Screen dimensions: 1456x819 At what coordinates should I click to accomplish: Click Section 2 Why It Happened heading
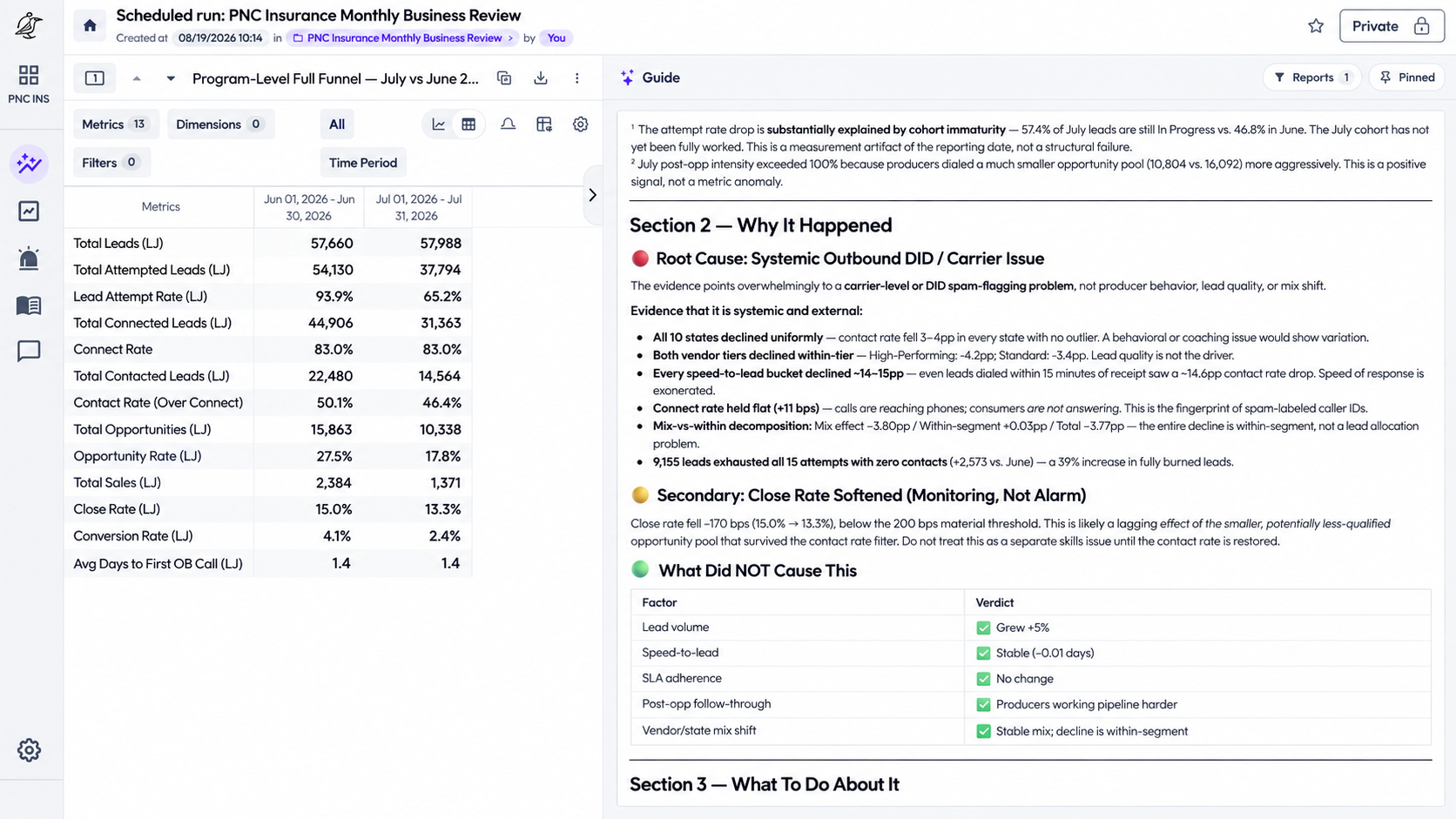click(760, 225)
